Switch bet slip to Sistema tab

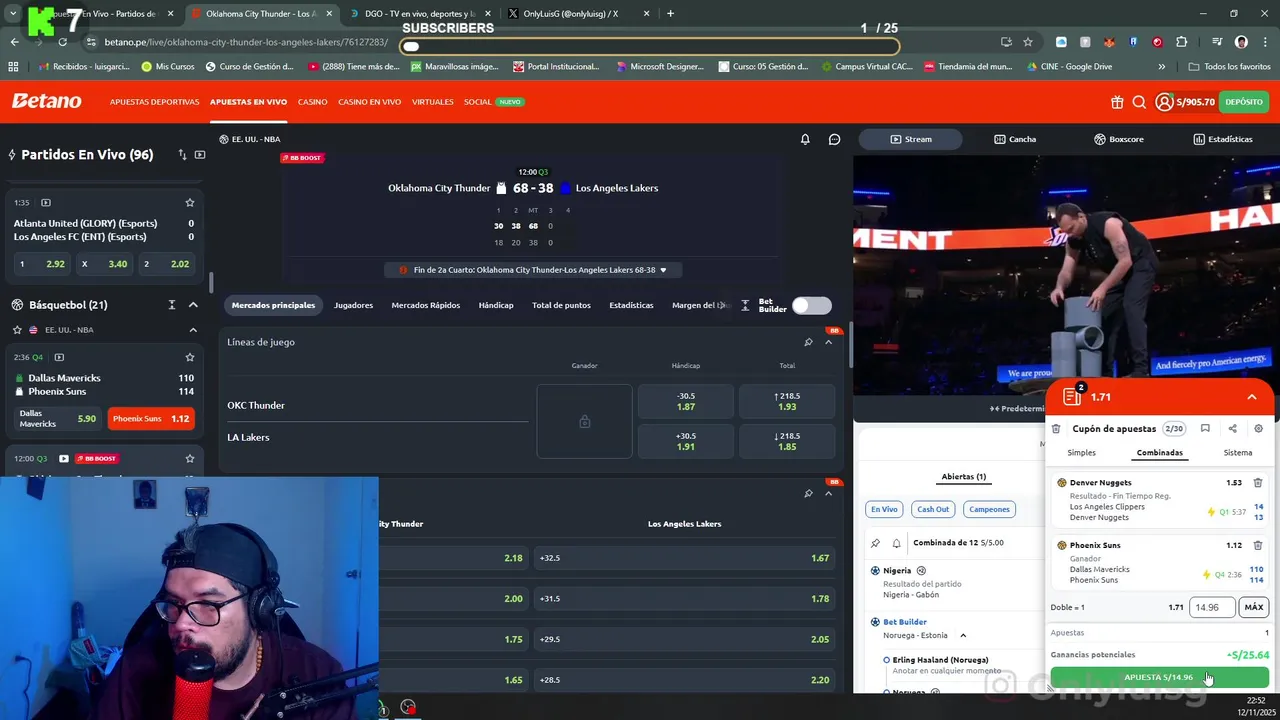click(x=1238, y=453)
